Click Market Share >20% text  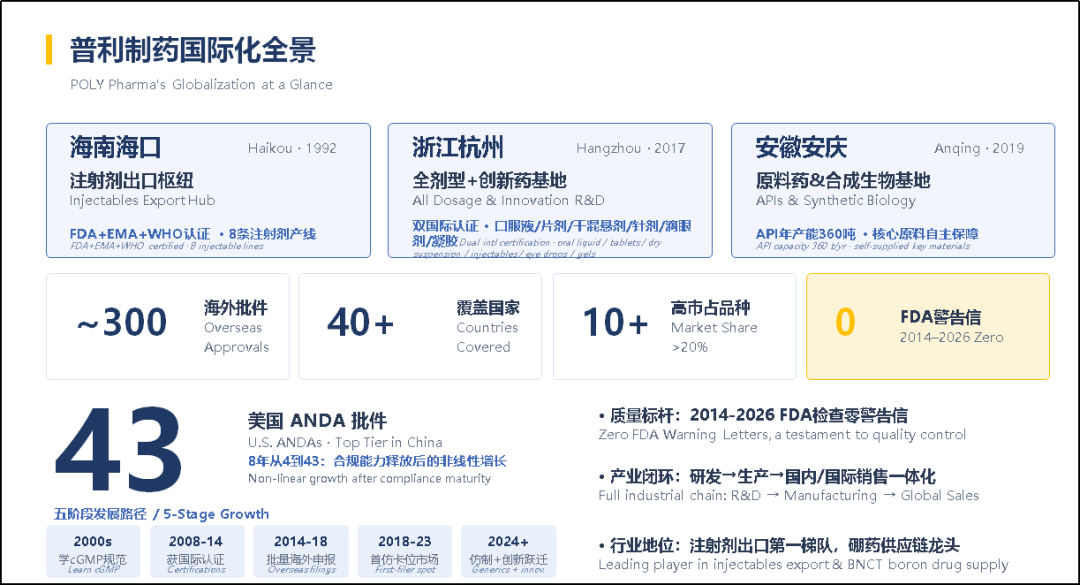click(714, 337)
